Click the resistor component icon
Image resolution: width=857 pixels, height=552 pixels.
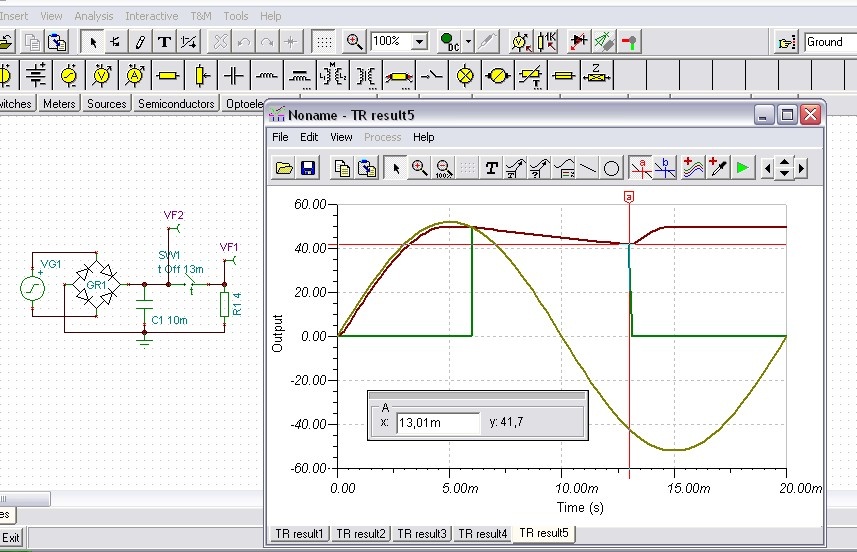167,75
